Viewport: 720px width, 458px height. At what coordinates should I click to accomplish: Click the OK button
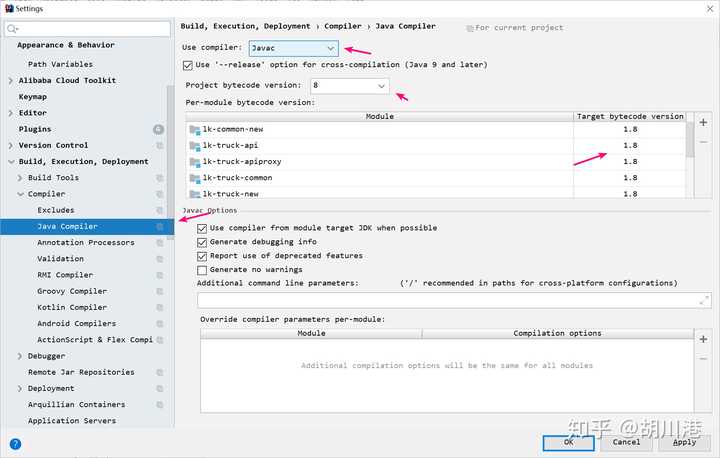point(568,443)
